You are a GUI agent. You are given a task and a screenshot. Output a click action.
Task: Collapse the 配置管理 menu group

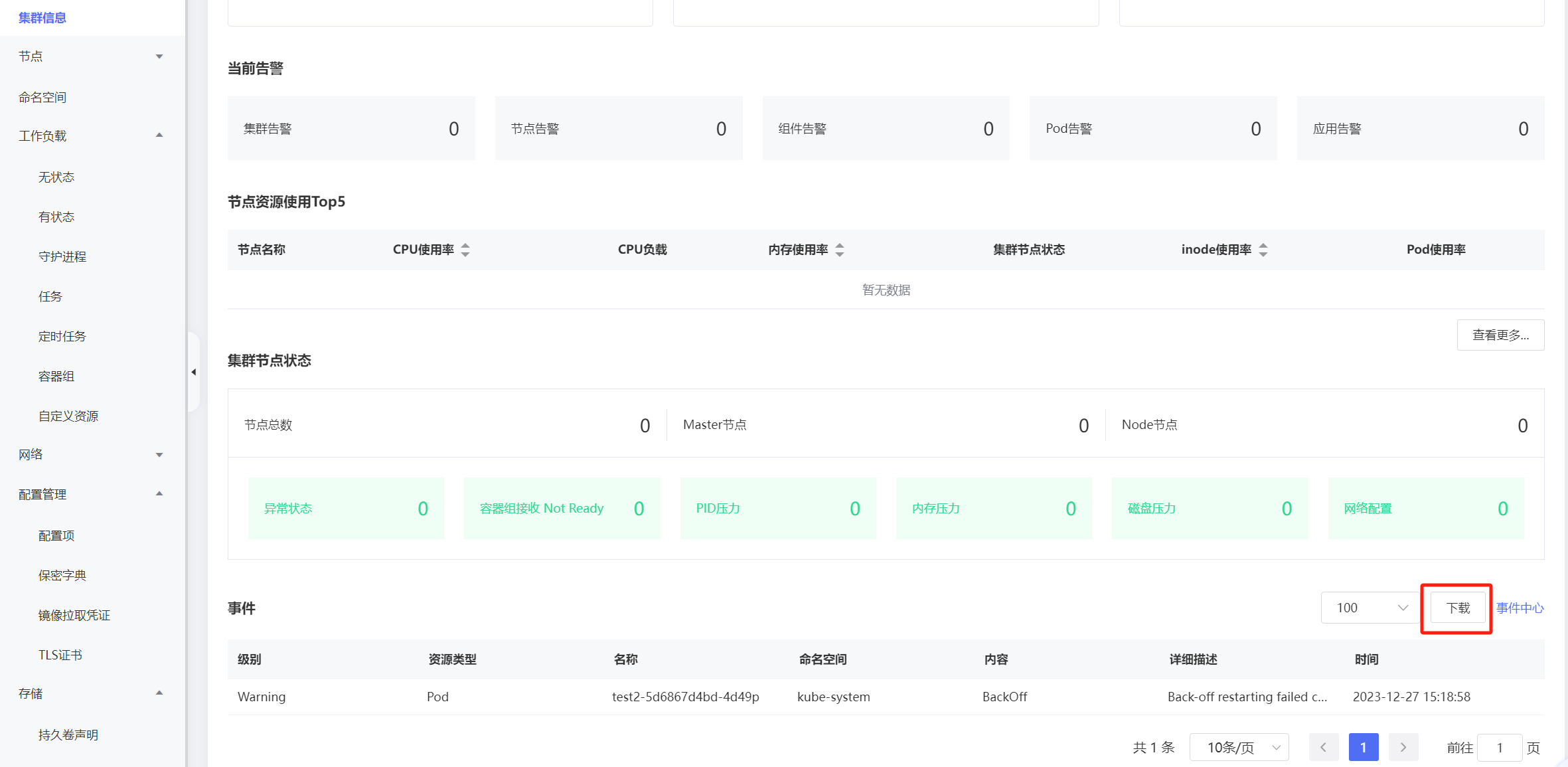92,494
